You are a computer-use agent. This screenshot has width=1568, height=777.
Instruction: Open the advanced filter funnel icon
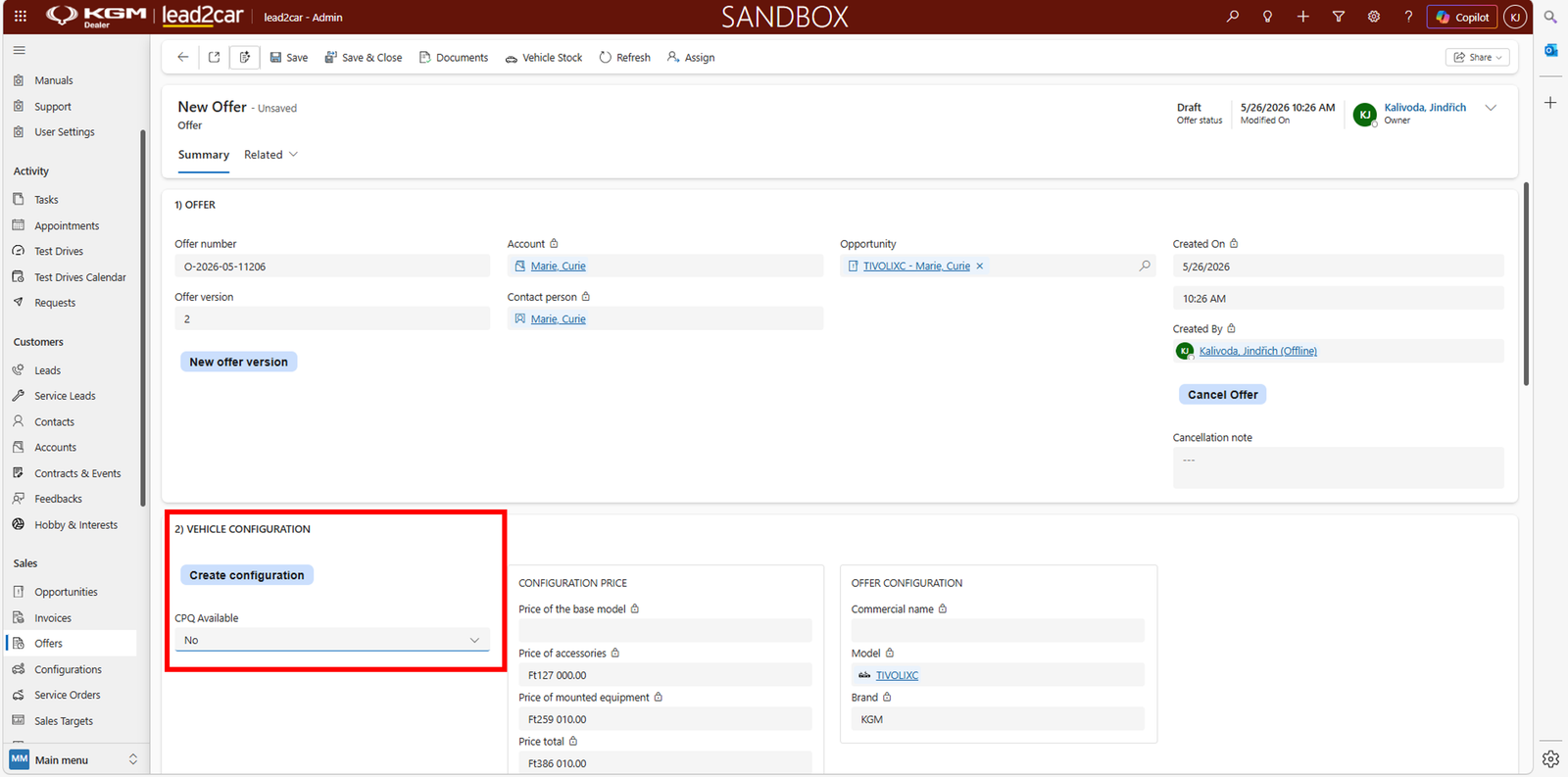pyautogui.click(x=1339, y=17)
